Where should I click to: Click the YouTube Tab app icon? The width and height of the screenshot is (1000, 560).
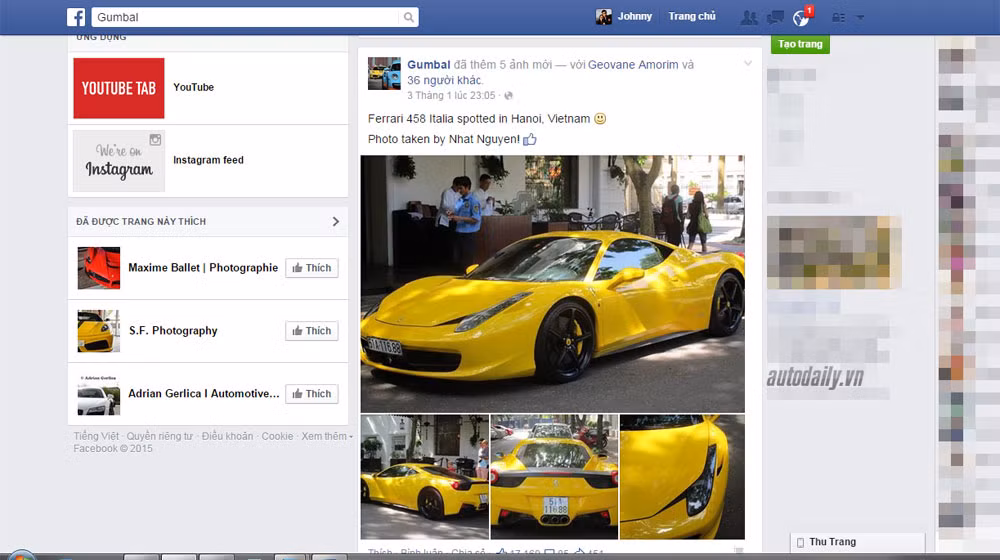point(119,88)
